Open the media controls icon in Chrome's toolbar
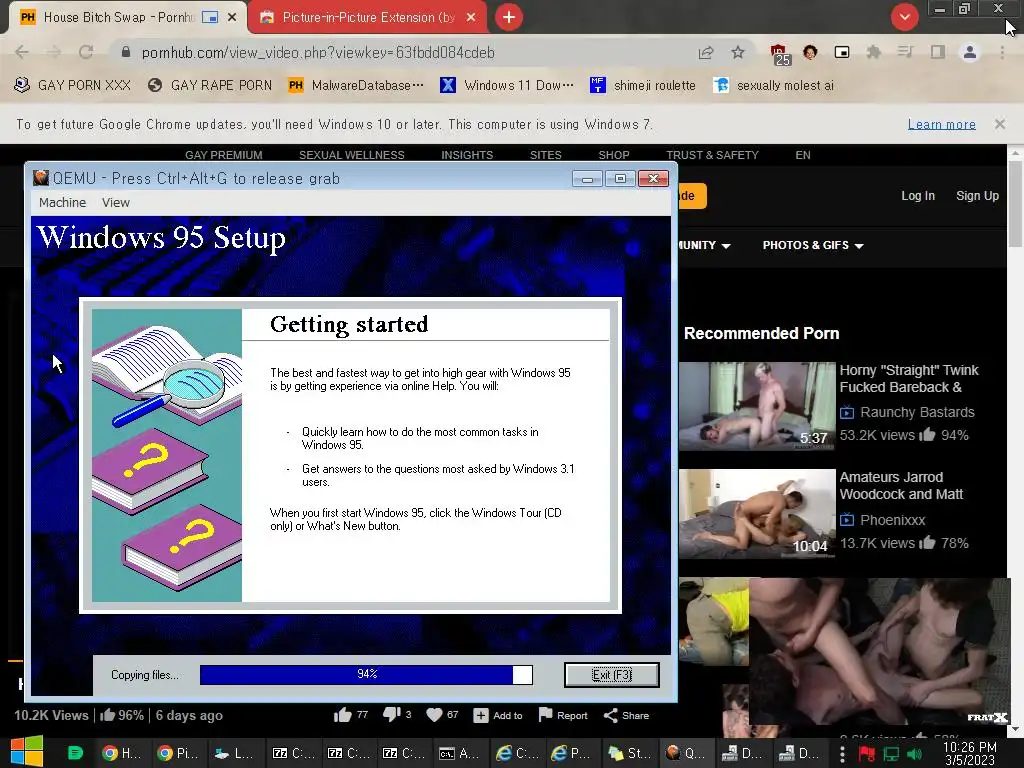Image resolution: width=1024 pixels, height=768 pixels. (x=905, y=52)
